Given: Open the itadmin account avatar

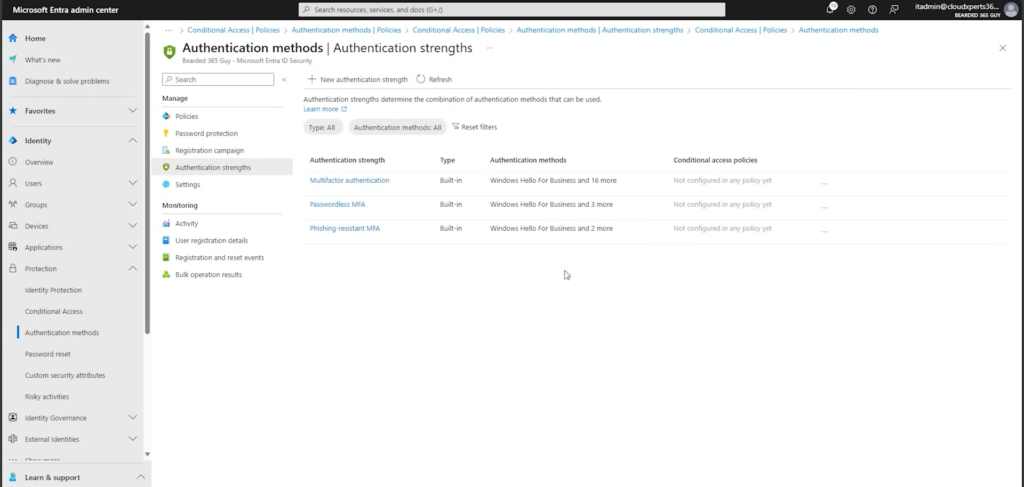Looking at the screenshot, I should tap(1011, 10).
